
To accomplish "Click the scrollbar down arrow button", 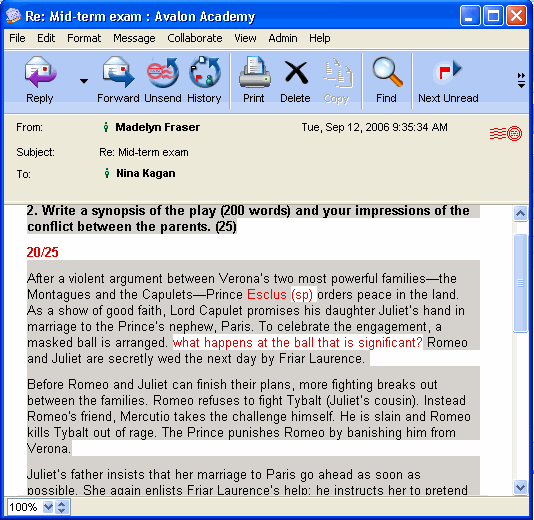I will (520, 488).
